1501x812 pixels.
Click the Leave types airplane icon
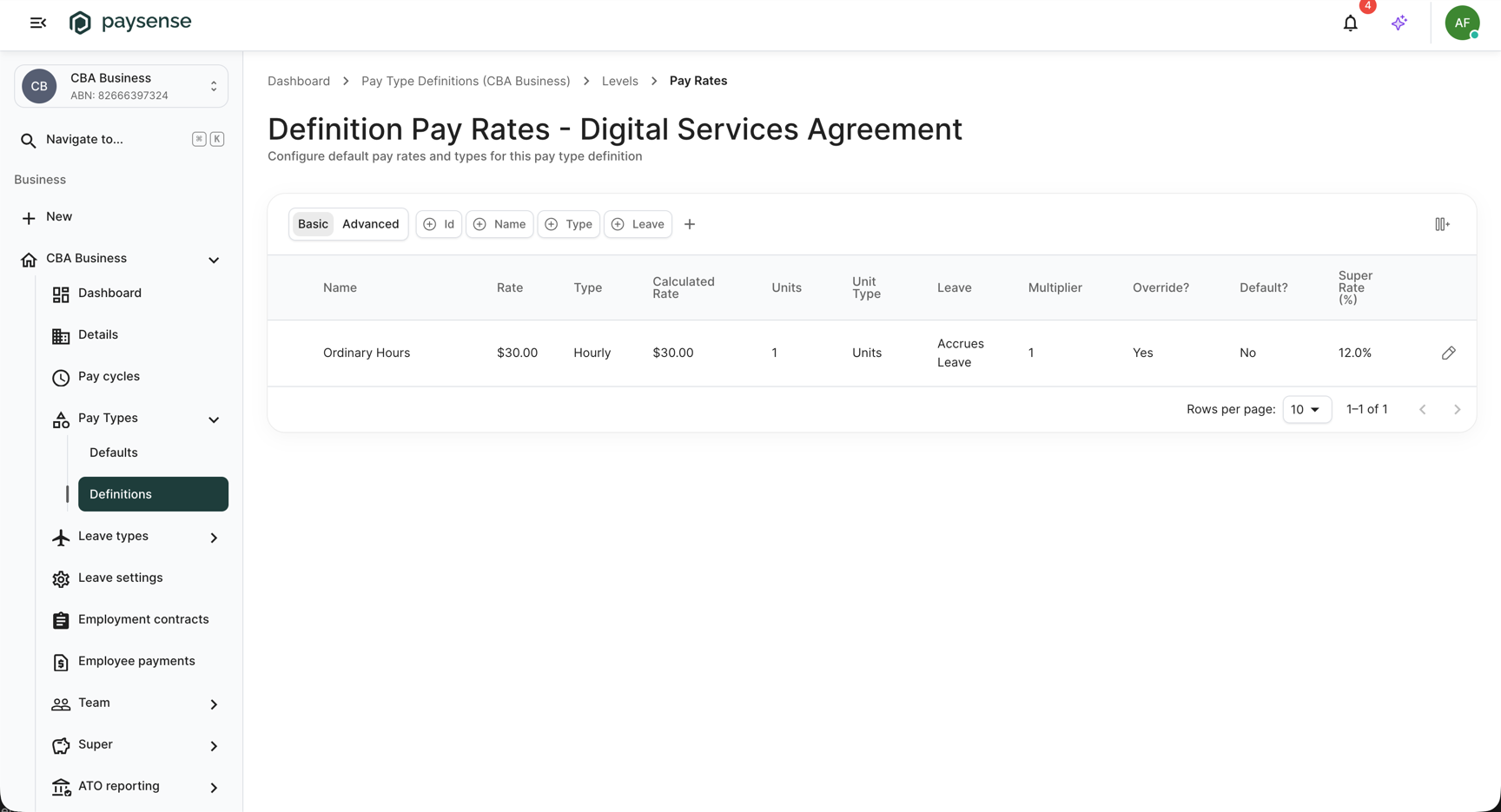pyautogui.click(x=61, y=538)
